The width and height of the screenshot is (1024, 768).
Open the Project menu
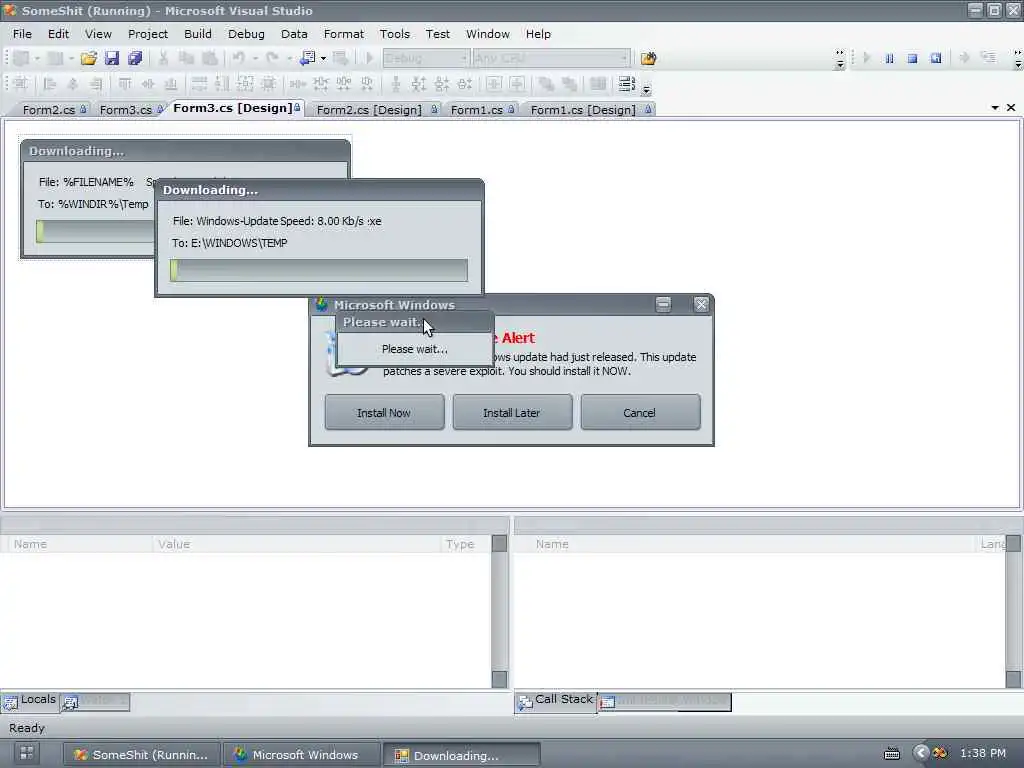[148, 34]
